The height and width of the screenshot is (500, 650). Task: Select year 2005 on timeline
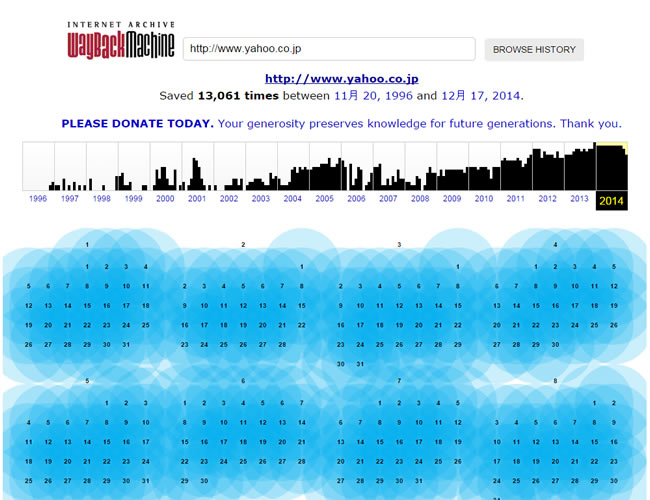(325, 199)
